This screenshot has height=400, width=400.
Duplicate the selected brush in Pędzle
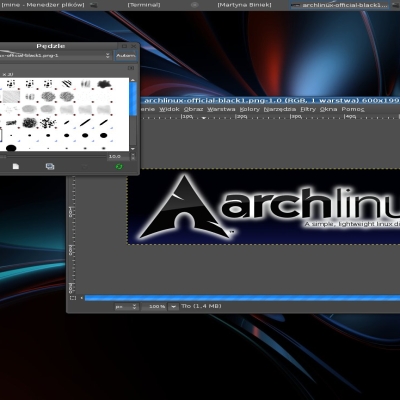50,166
